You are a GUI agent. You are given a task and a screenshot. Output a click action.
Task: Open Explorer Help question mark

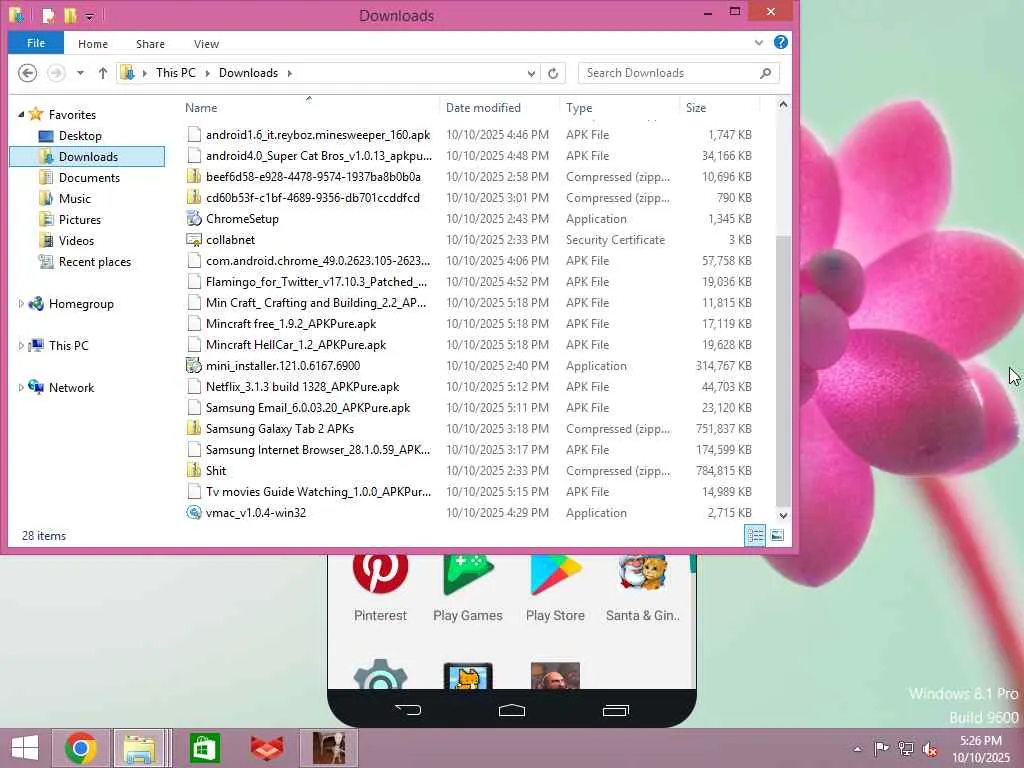(780, 42)
